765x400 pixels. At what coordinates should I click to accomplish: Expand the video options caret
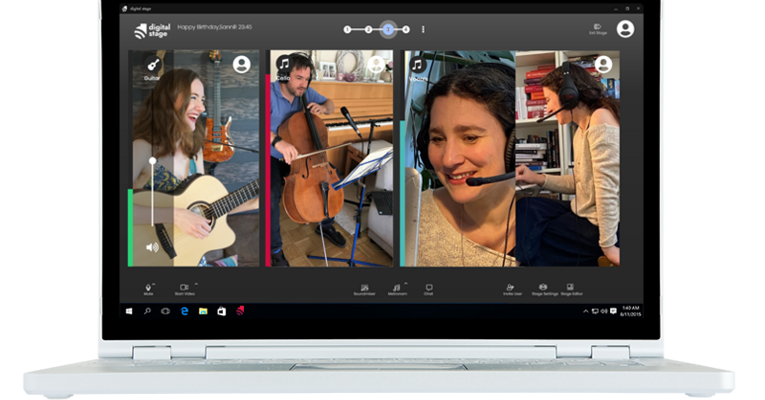[196, 284]
